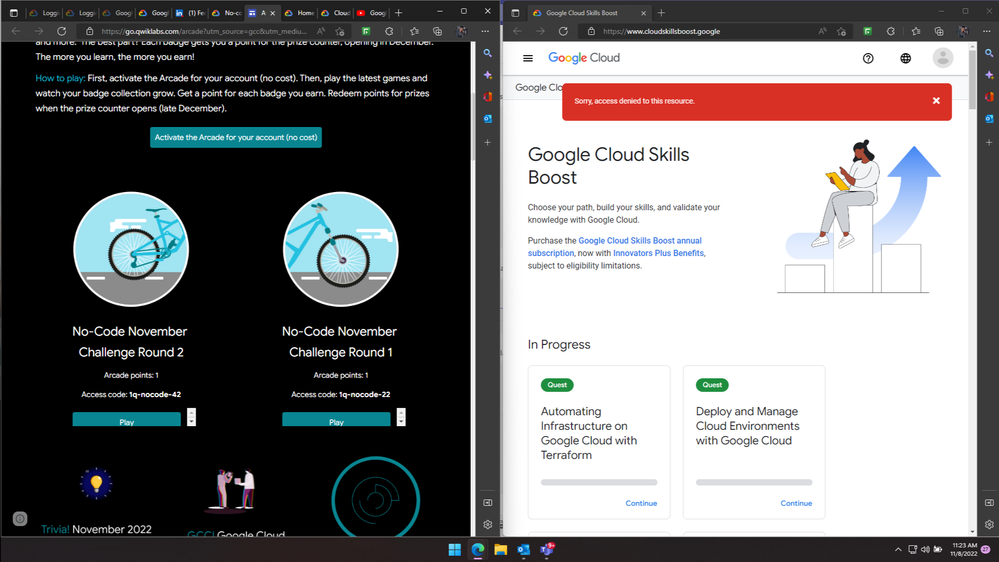Go back in the left Edge window
Viewport: 999px width, 562px height.
[16, 31]
